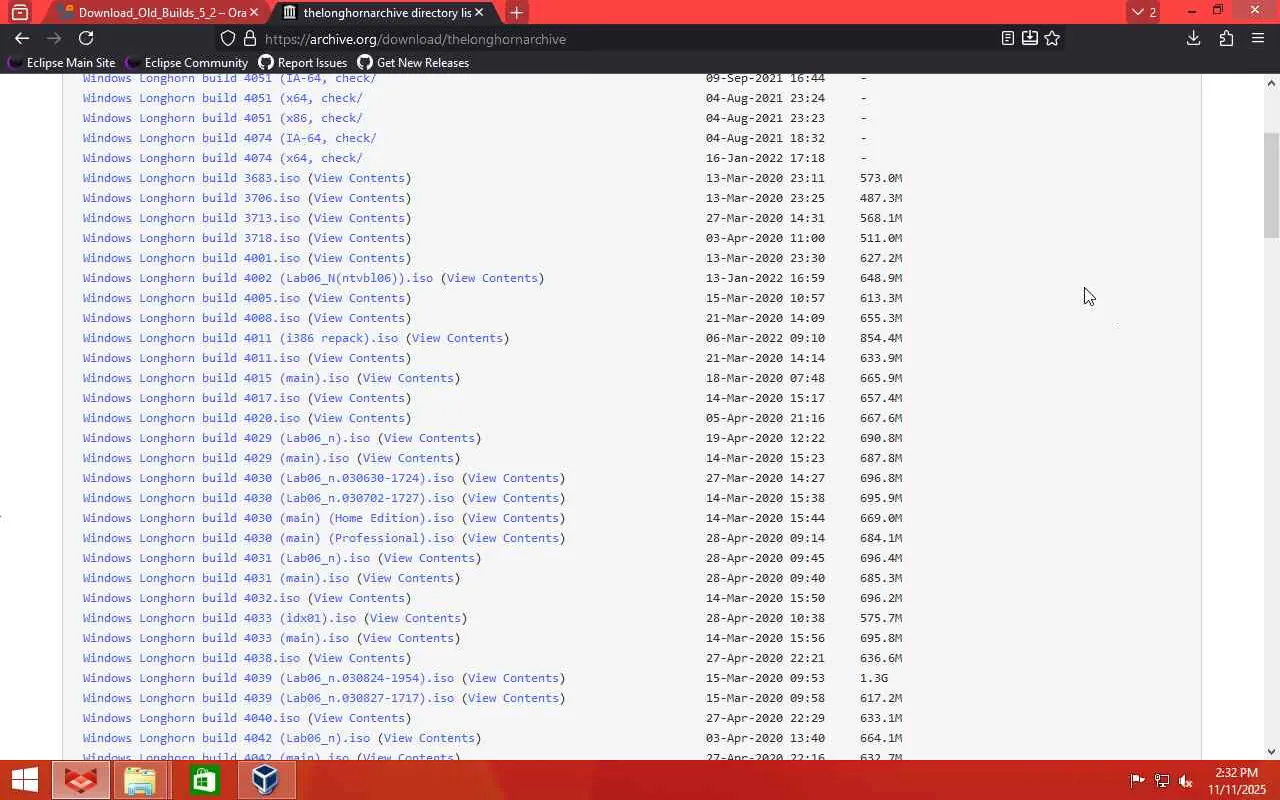Screen dimensions: 1280x800
Task: Go back to the previous page
Action: pyautogui.click(x=22, y=38)
